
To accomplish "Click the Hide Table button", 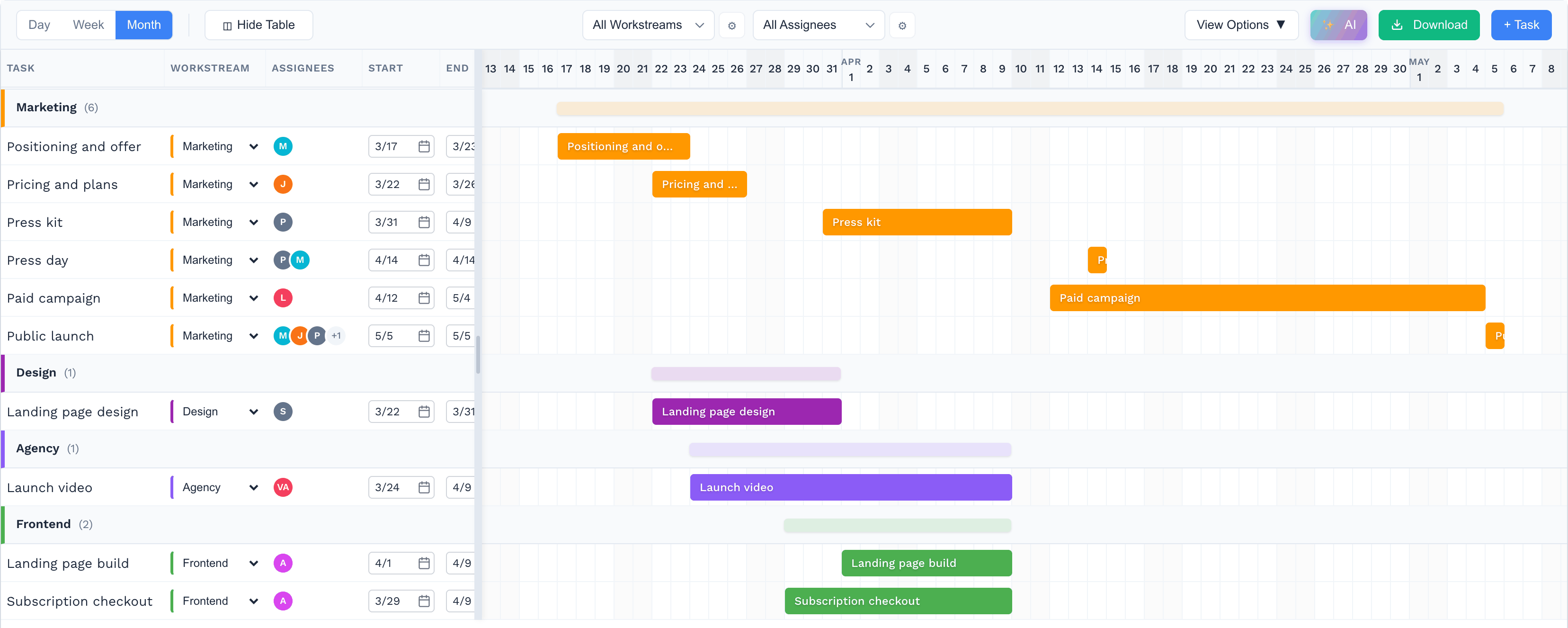I will coord(258,25).
